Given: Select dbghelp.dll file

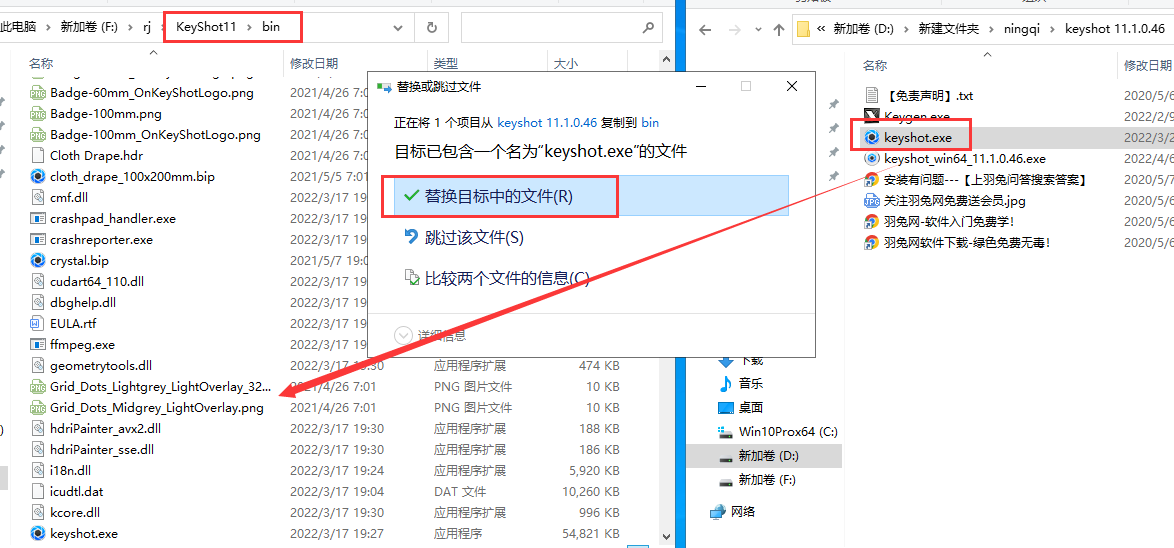Looking at the screenshot, I should click(83, 303).
